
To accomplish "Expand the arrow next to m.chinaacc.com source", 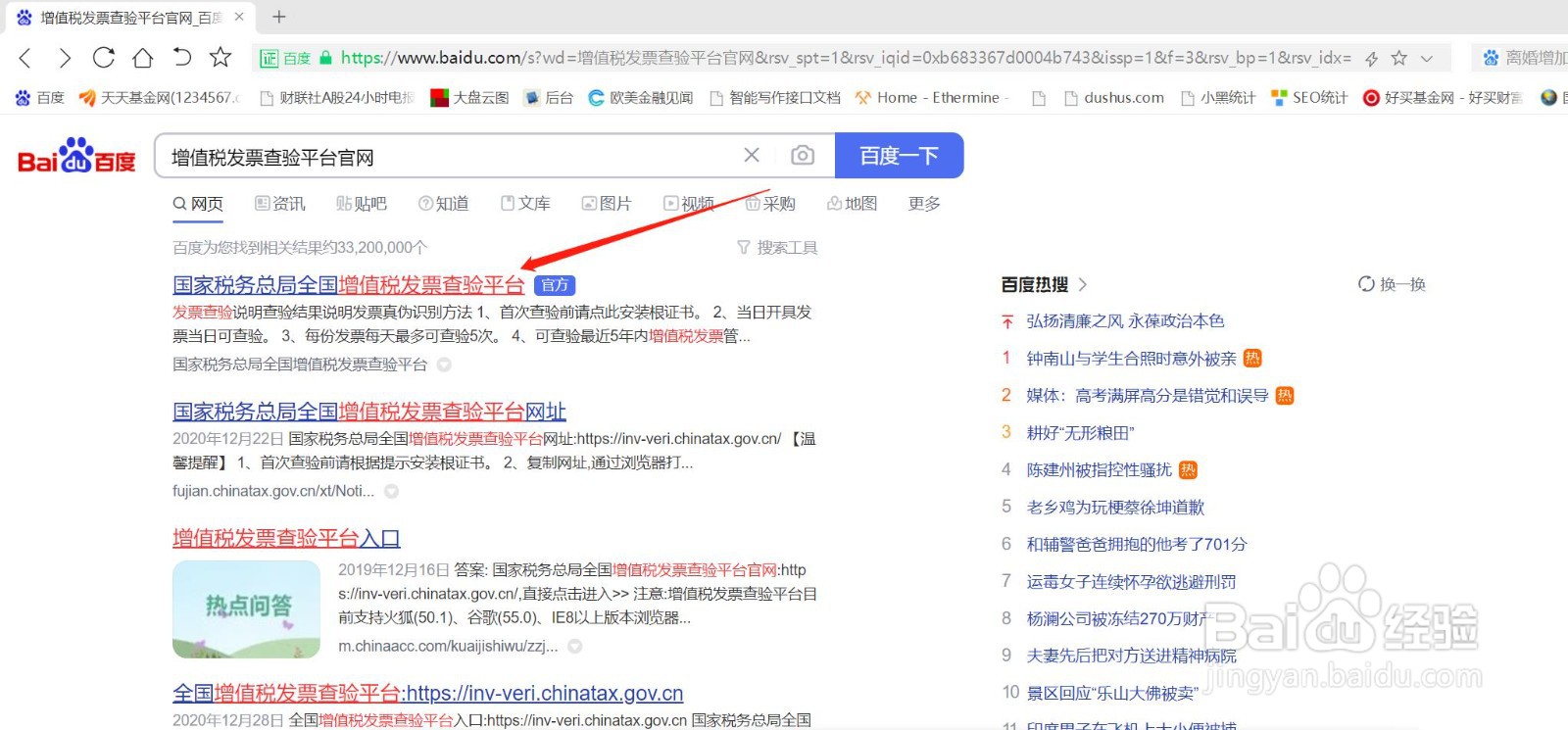I will (x=575, y=646).
